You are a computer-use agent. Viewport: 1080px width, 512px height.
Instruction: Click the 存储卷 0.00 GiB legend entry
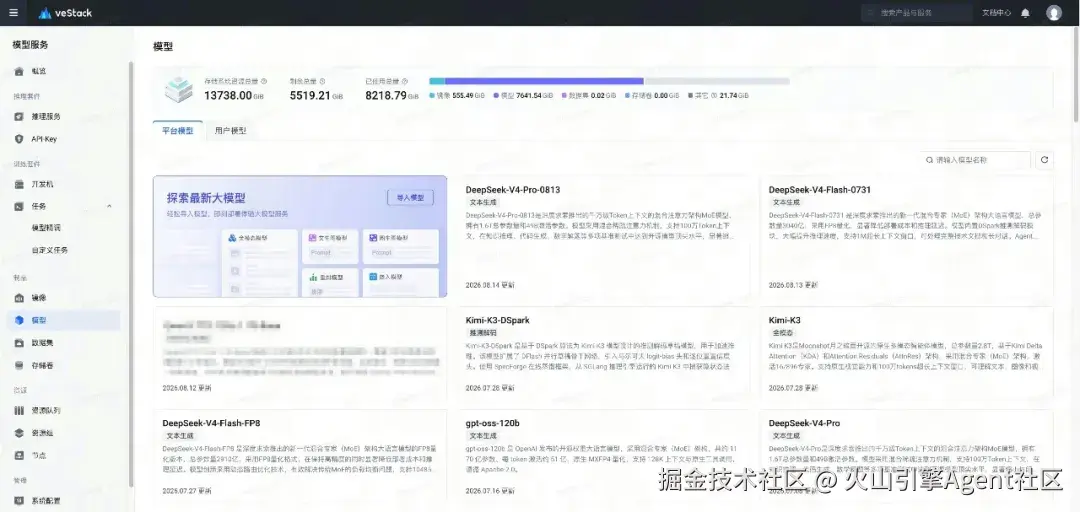[x=652, y=96]
